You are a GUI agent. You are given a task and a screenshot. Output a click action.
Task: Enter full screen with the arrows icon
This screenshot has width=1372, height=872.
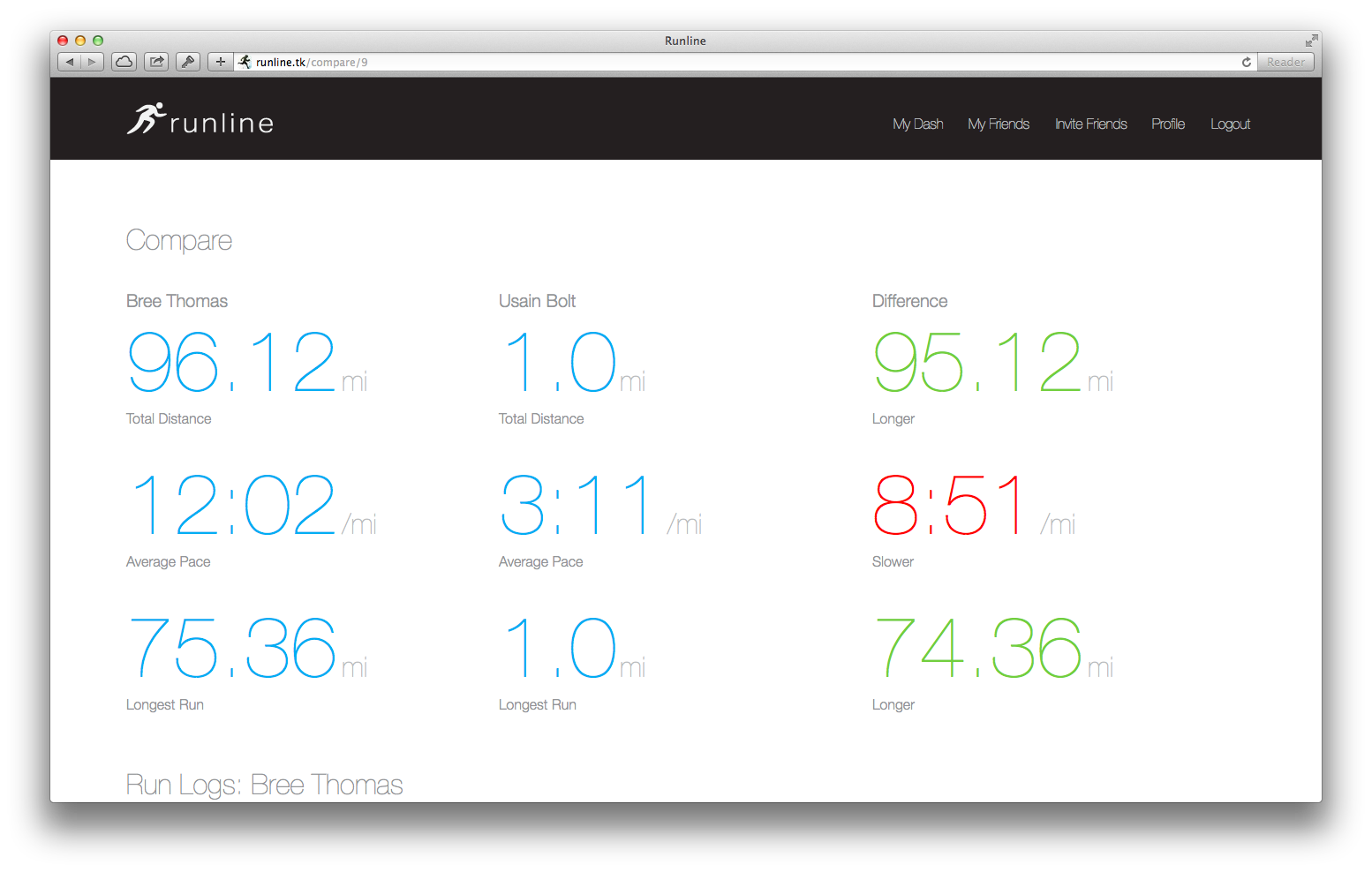(x=1311, y=41)
